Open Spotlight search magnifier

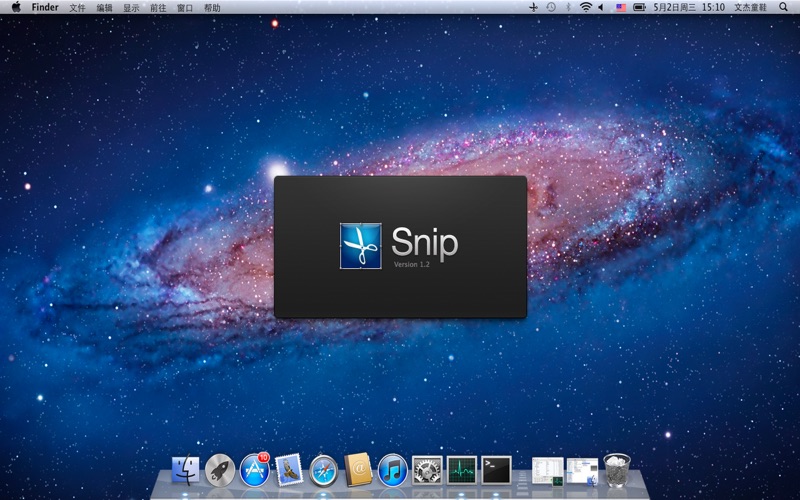click(x=784, y=7)
